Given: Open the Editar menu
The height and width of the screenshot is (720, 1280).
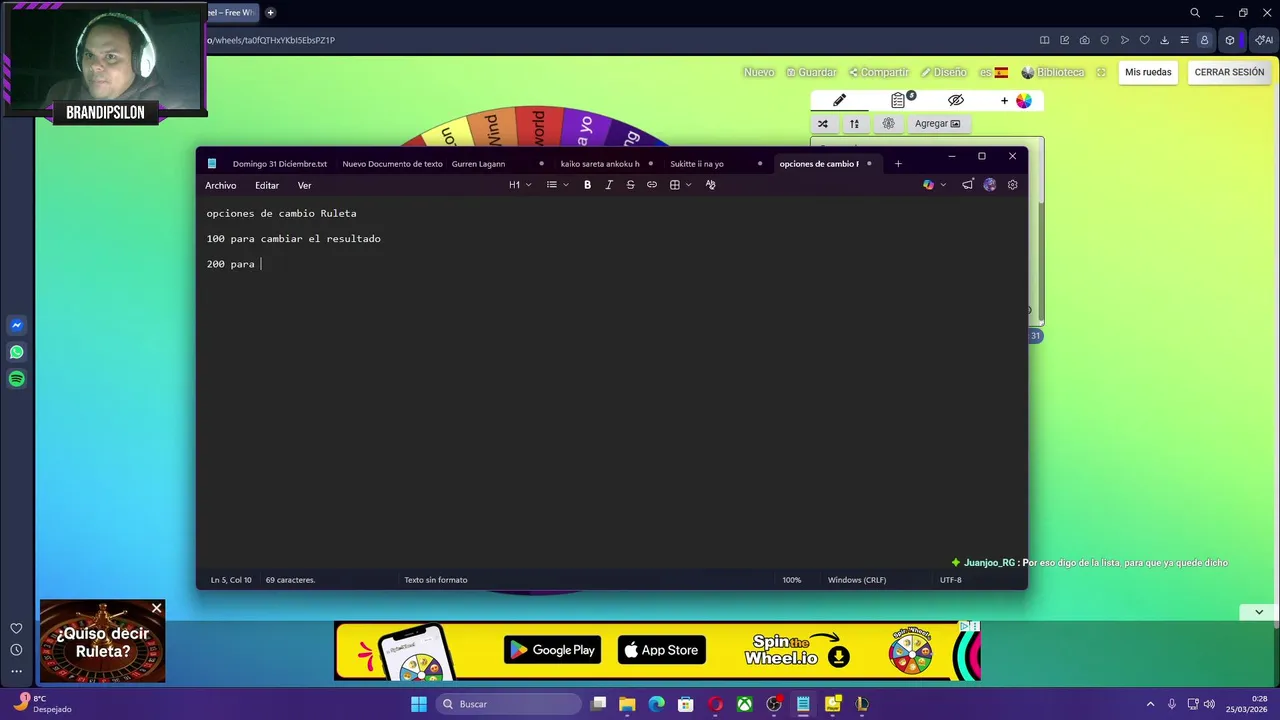Looking at the screenshot, I should click(x=267, y=185).
